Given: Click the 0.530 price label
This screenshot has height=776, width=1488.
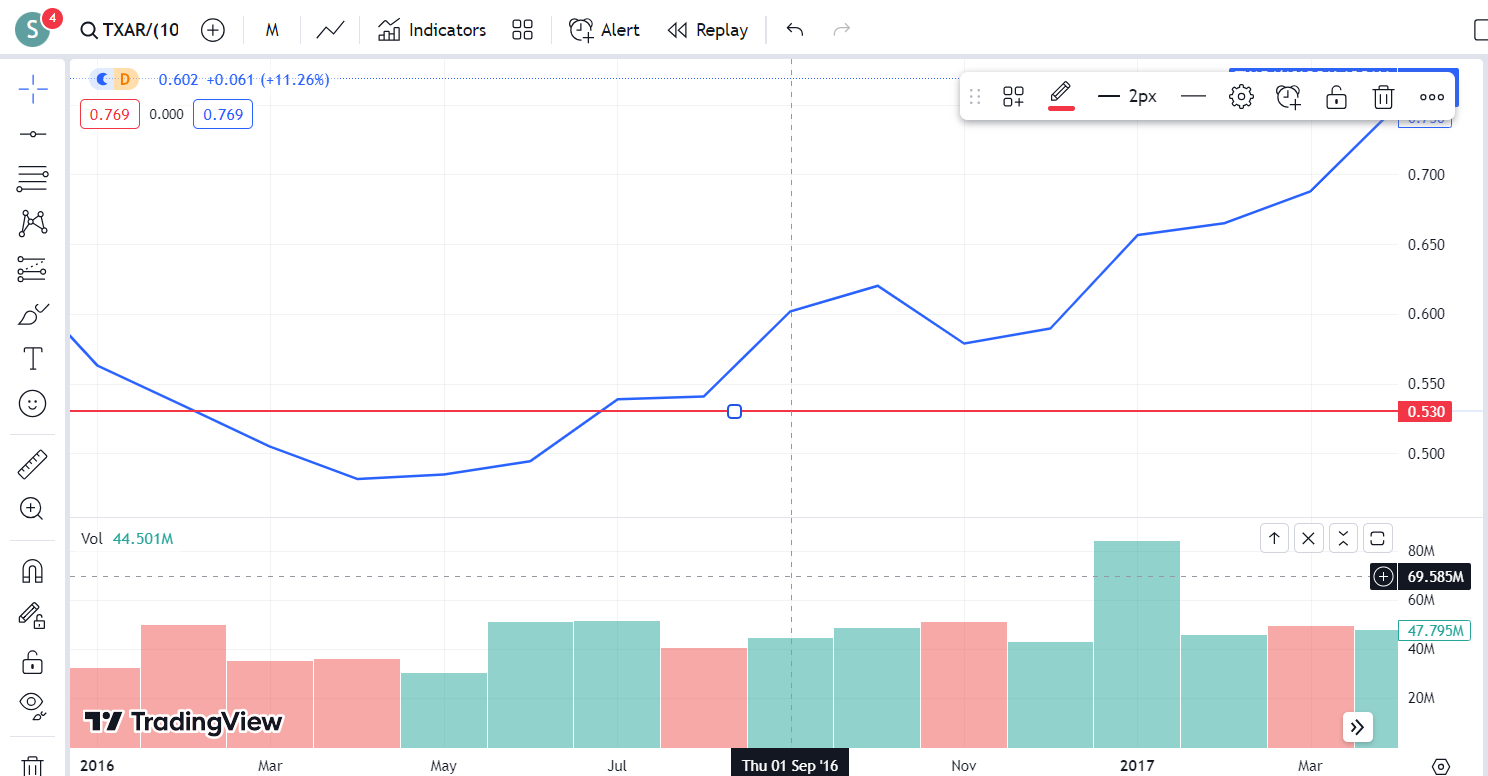Looking at the screenshot, I should point(1426,411).
